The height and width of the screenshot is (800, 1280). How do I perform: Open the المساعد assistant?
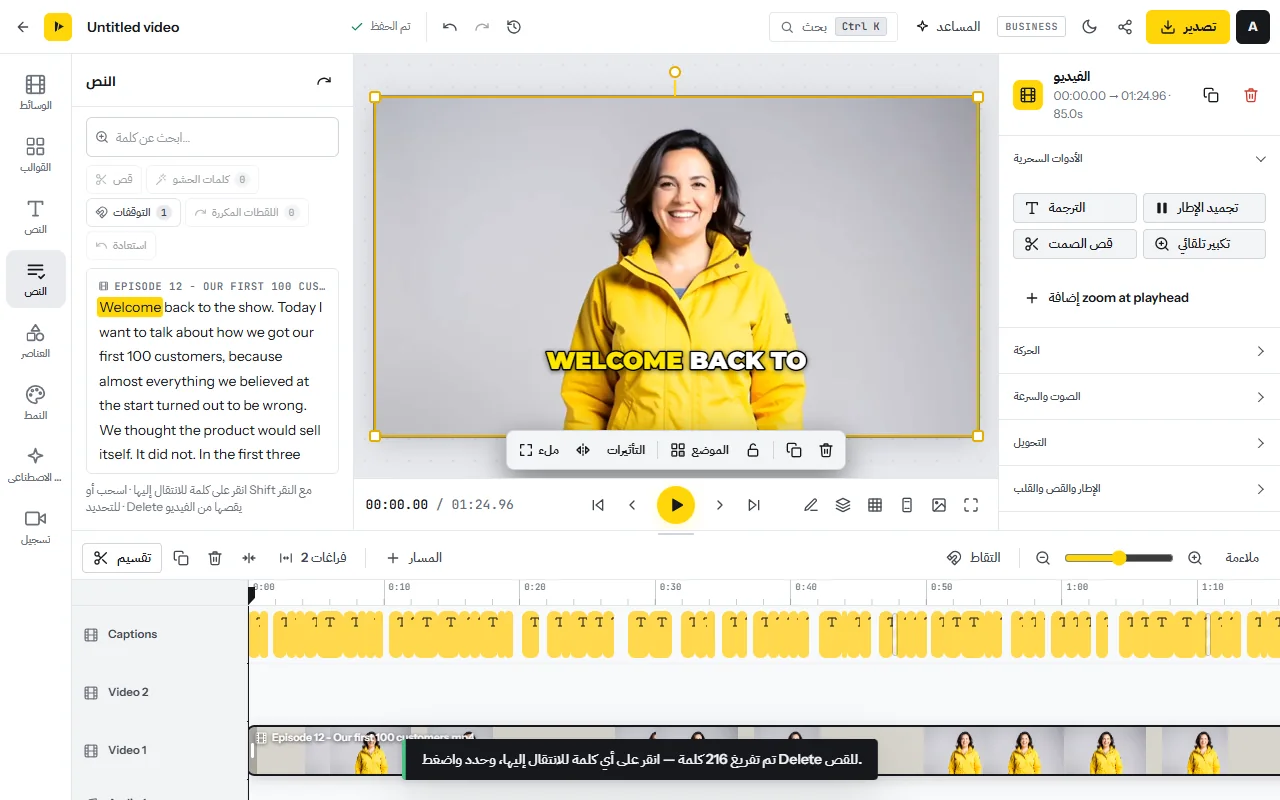pos(948,27)
